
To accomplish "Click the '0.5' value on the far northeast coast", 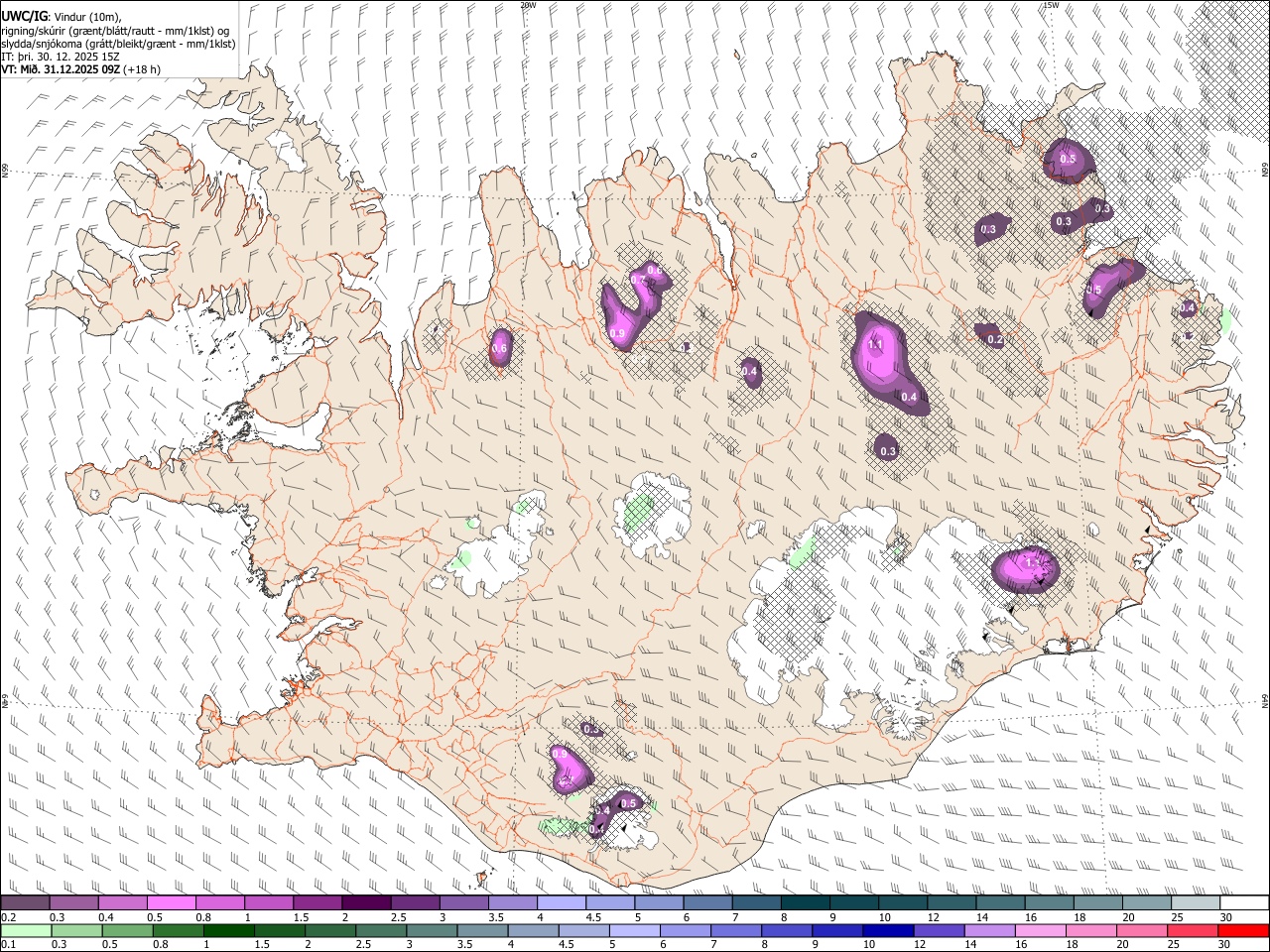I will click(x=1068, y=159).
